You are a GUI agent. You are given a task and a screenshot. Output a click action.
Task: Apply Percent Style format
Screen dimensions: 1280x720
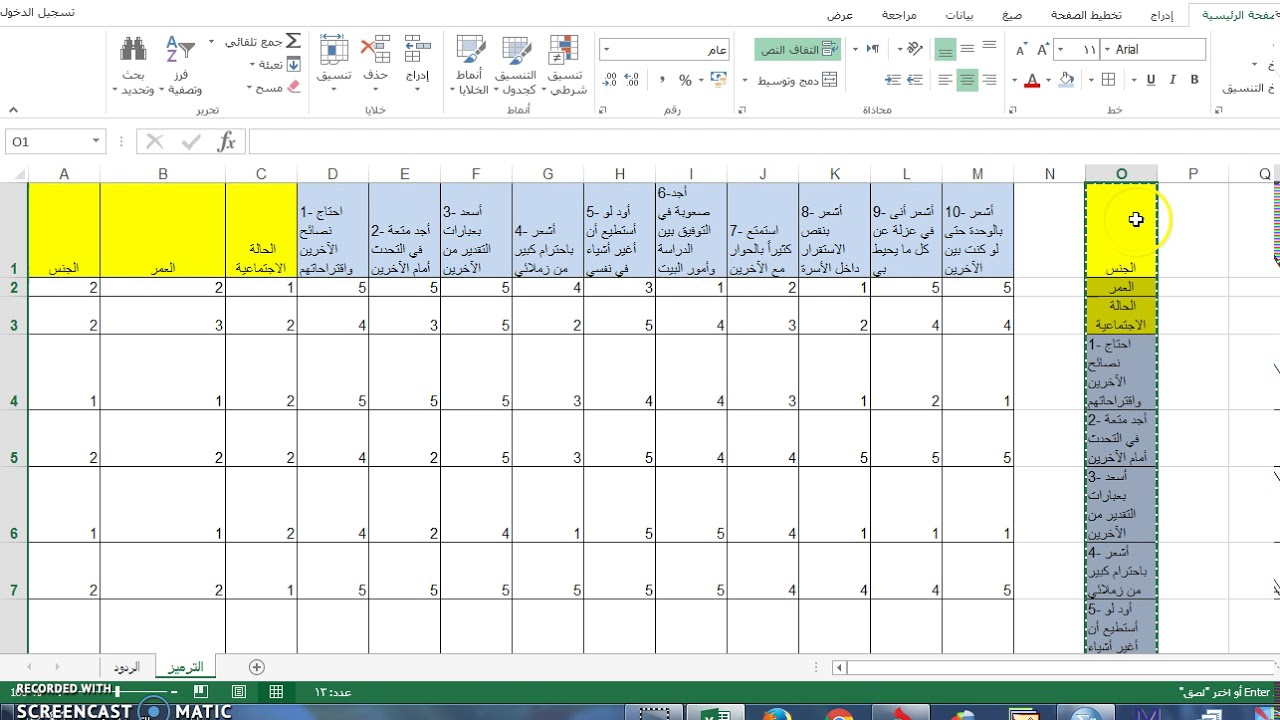coord(685,80)
